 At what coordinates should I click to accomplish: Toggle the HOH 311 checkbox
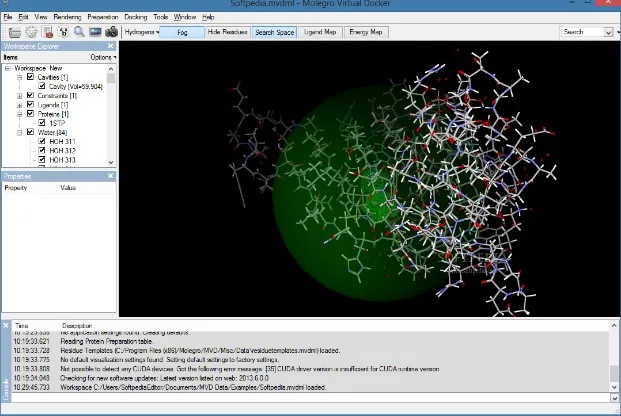tap(42, 141)
